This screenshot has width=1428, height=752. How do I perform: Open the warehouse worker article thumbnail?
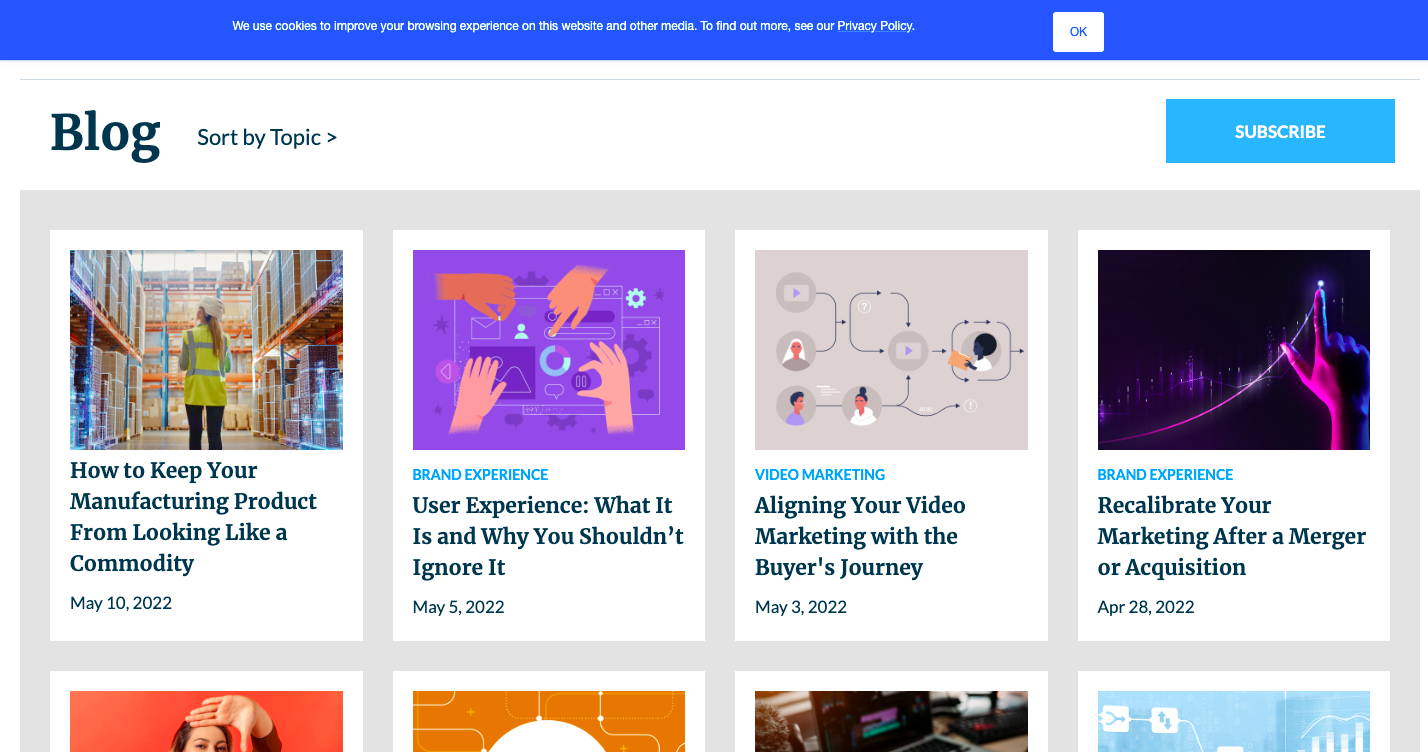click(206, 350)
